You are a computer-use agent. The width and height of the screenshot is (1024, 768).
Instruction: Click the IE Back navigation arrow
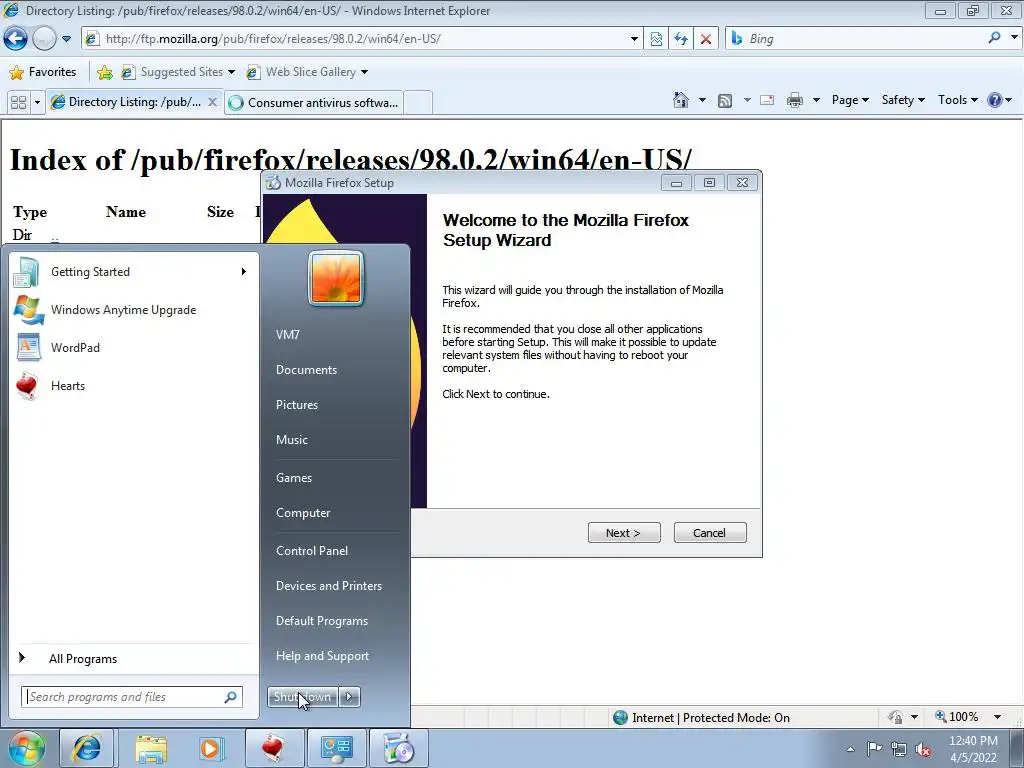pos(16,39)
